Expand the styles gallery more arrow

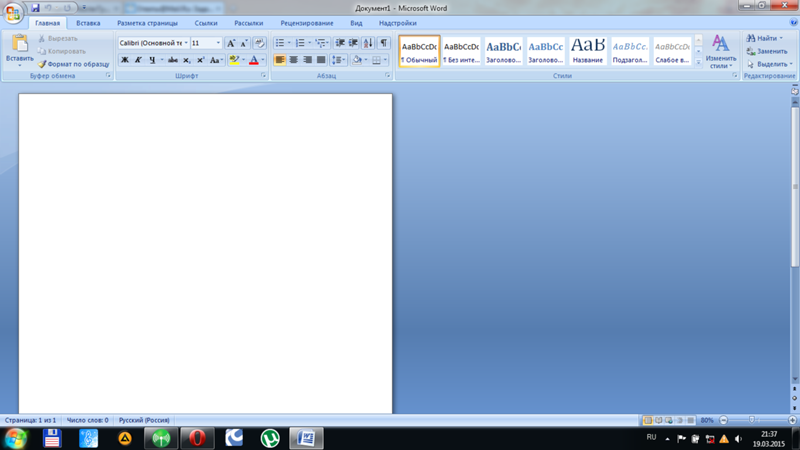click(x=698, y=62)
